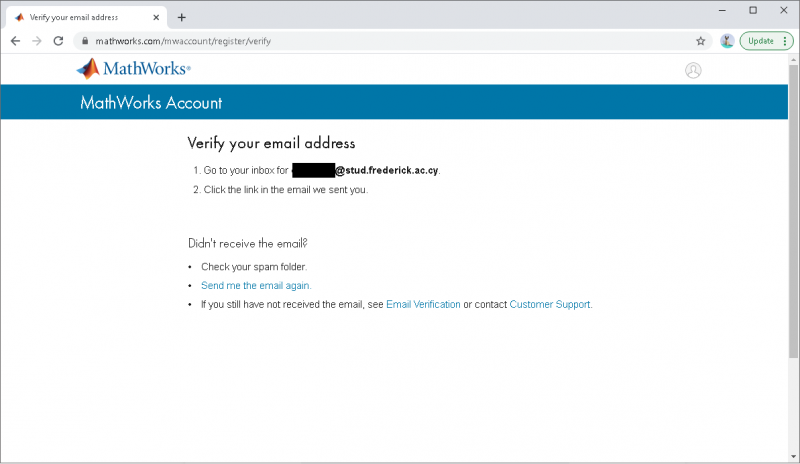This screenshot has height=464, width=800.
Task: Contact Customer Support link
Action: (x=550, y=304)
